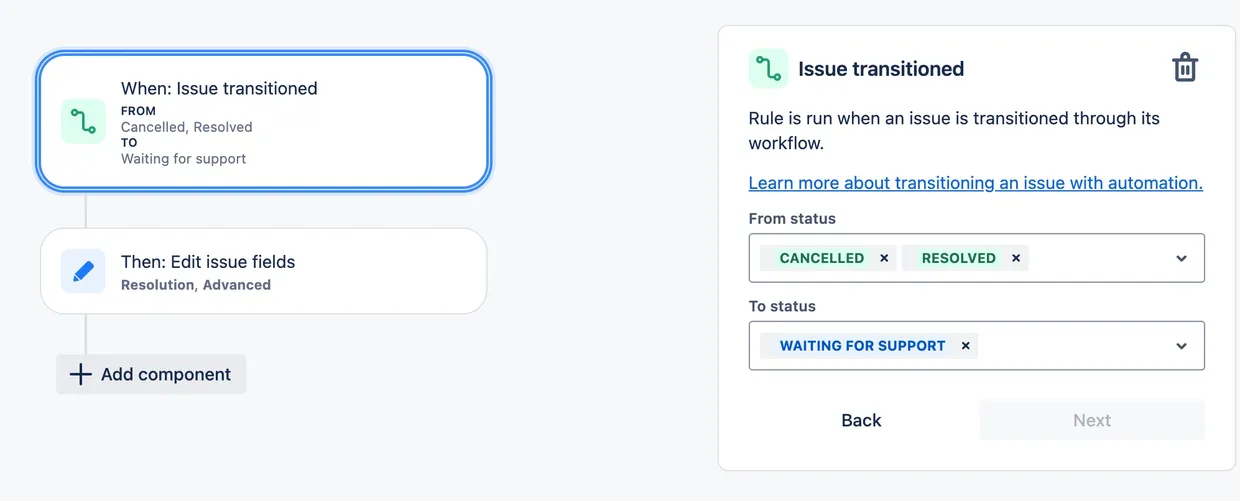Click the green transition icon in the panel header
1240x501 pixels.
coord(768,68)
